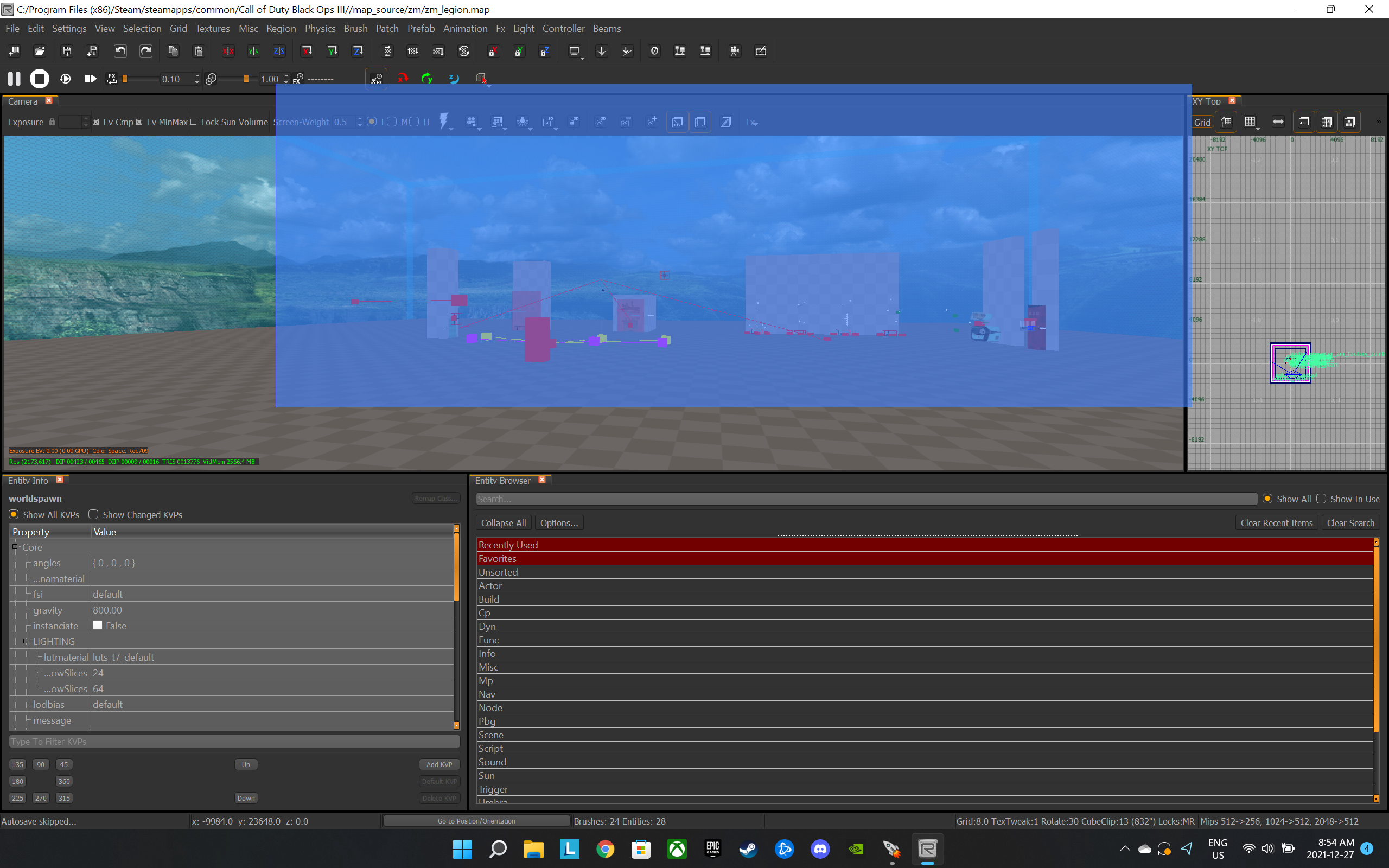Viewport: 1389px width, 868px height.
Task: Open the Prefab menu
Action: click(x=420, y=28)
